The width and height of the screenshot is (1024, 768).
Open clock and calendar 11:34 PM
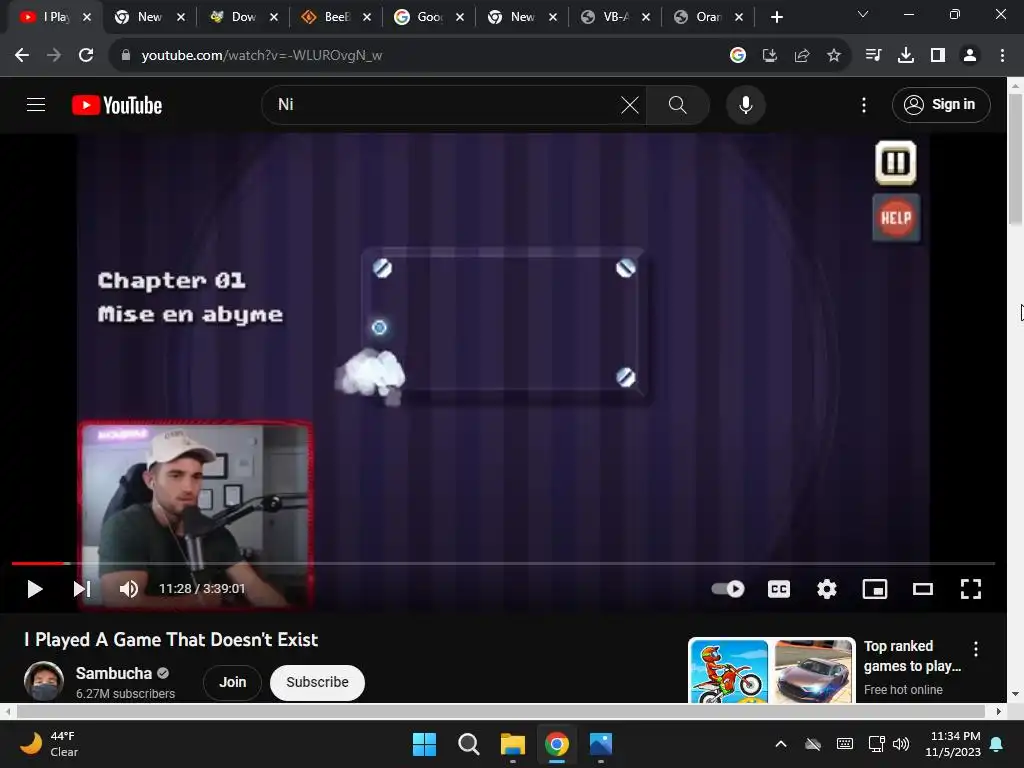[953, 744]
